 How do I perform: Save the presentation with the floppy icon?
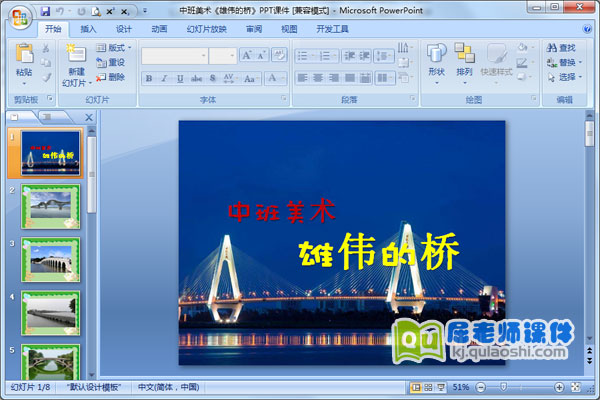tap(46, 11)
